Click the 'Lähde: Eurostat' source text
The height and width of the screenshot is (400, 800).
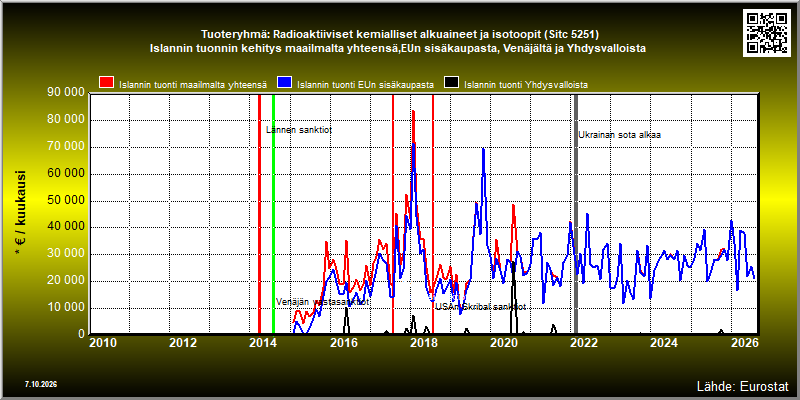742,385
